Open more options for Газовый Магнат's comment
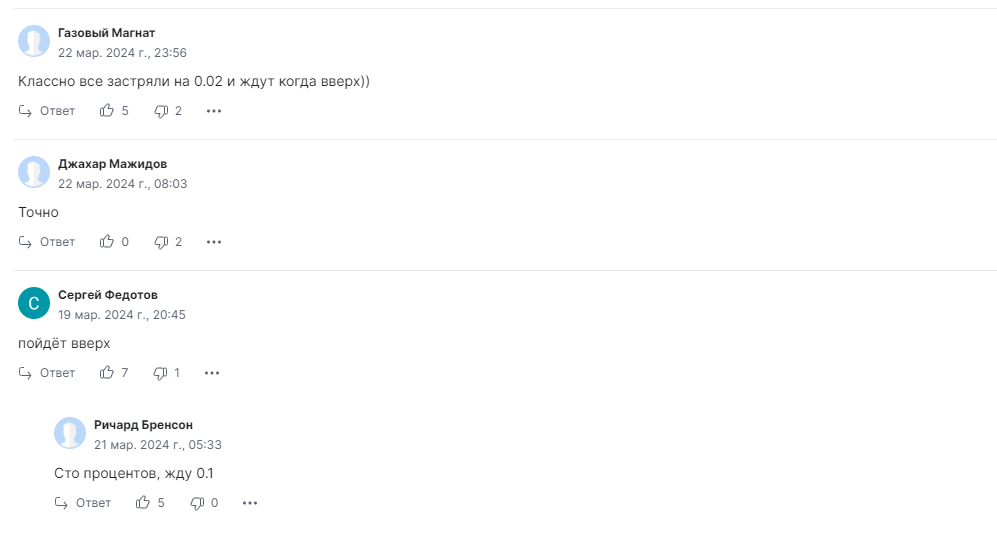 (213, 111)
